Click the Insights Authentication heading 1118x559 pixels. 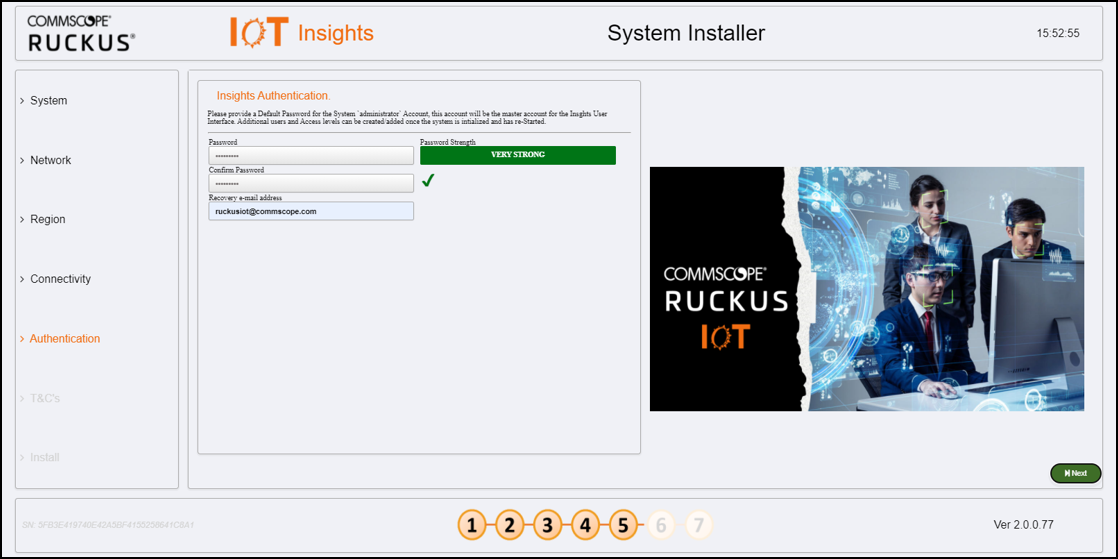[x=273, y=95]
